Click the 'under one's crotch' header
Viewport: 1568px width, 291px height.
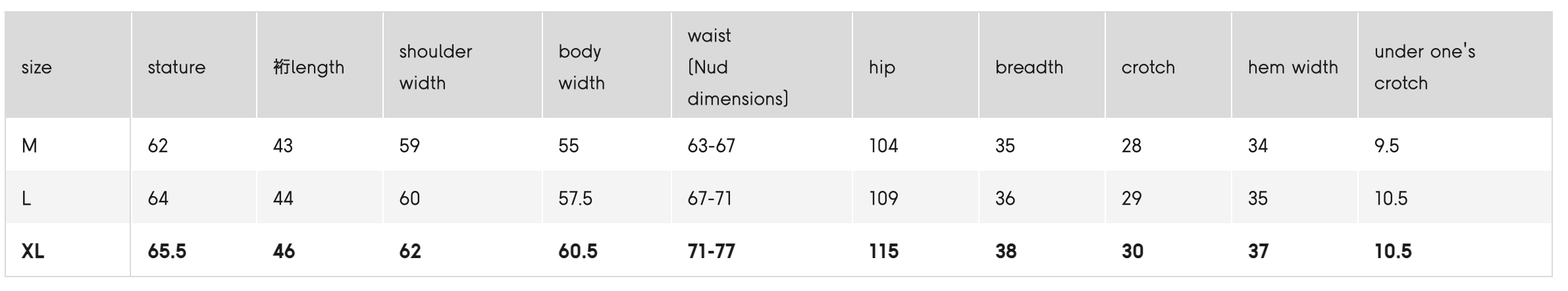(x=1425, y=67)
